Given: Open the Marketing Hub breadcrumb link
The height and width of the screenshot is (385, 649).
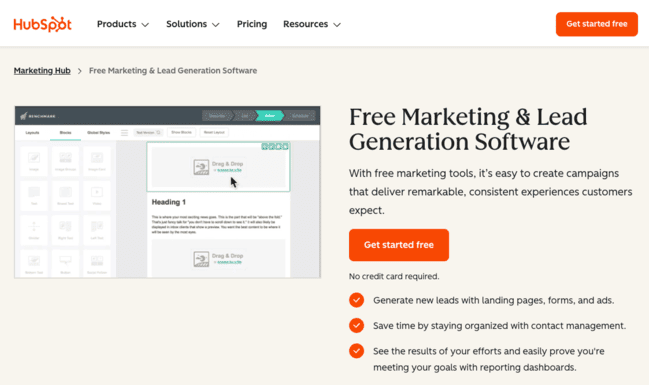Looking at the screenshot, I should (x=42, y=71).
